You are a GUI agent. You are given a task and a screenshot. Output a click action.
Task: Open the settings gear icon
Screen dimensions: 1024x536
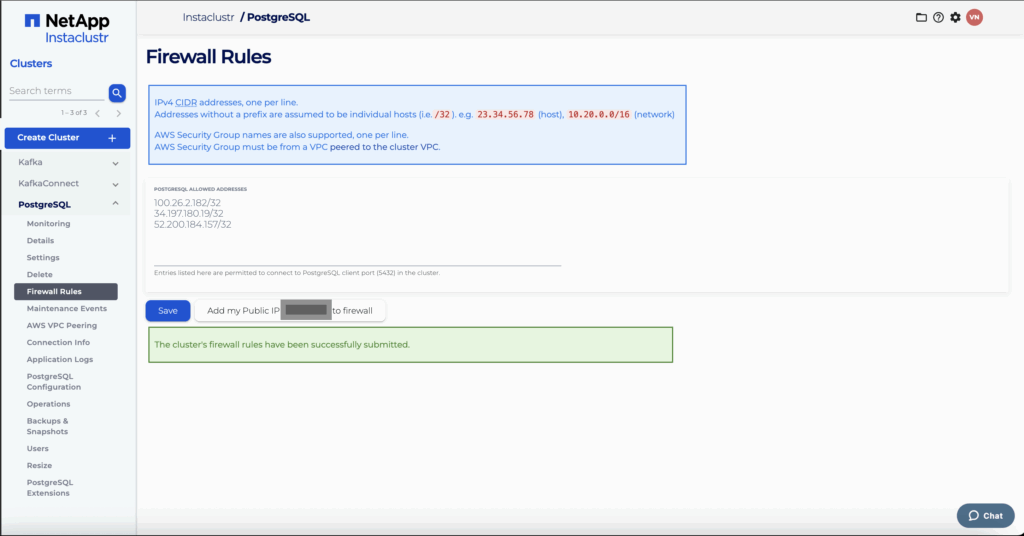point(955,17)
